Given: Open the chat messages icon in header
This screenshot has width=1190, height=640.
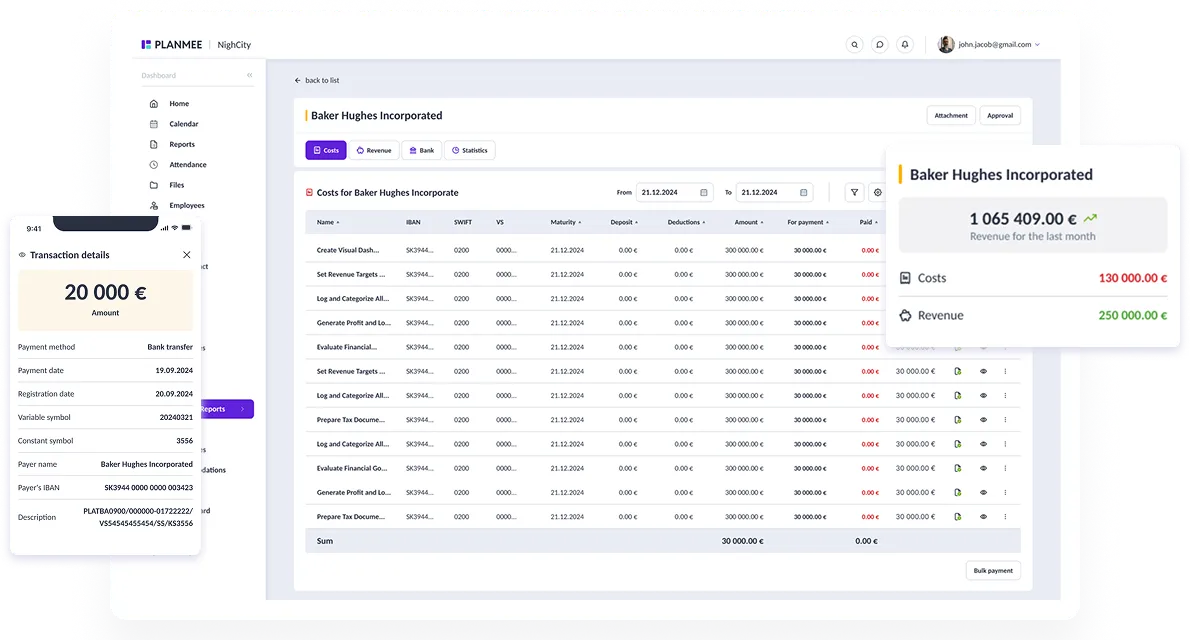Looking at the screenshot, I should pyautogui.click(x=880, y=45).
